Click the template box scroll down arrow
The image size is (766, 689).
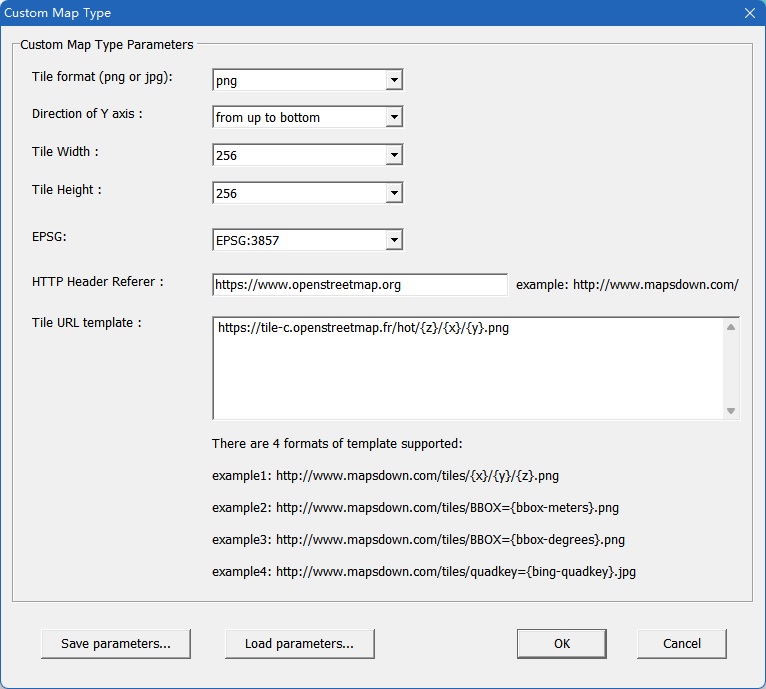click(731, 411)
